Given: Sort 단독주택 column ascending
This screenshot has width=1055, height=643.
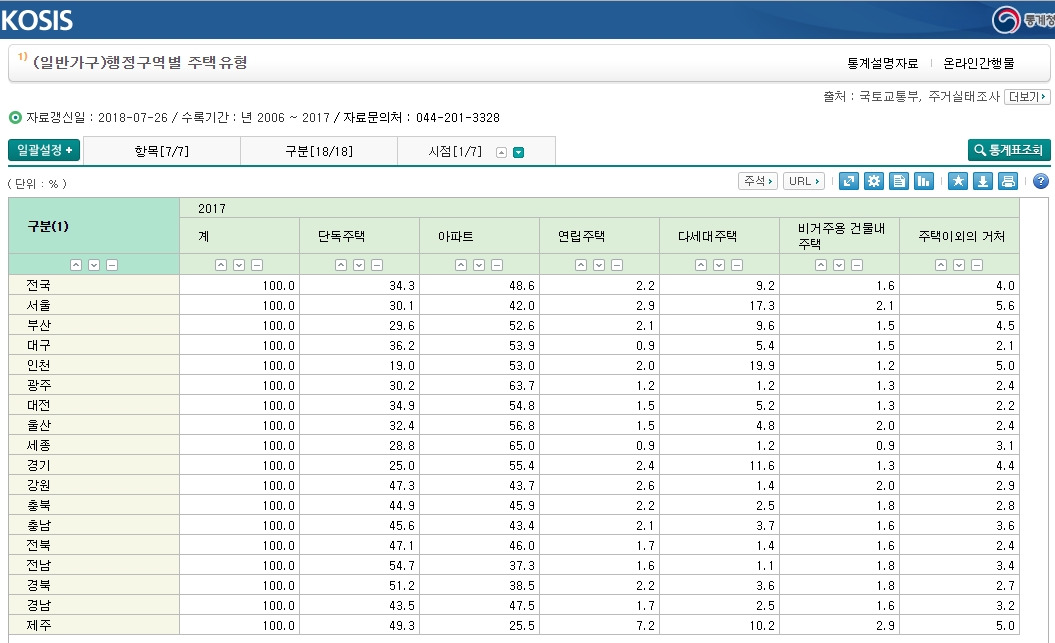Looking at the screenshot, I should point(341,265).
